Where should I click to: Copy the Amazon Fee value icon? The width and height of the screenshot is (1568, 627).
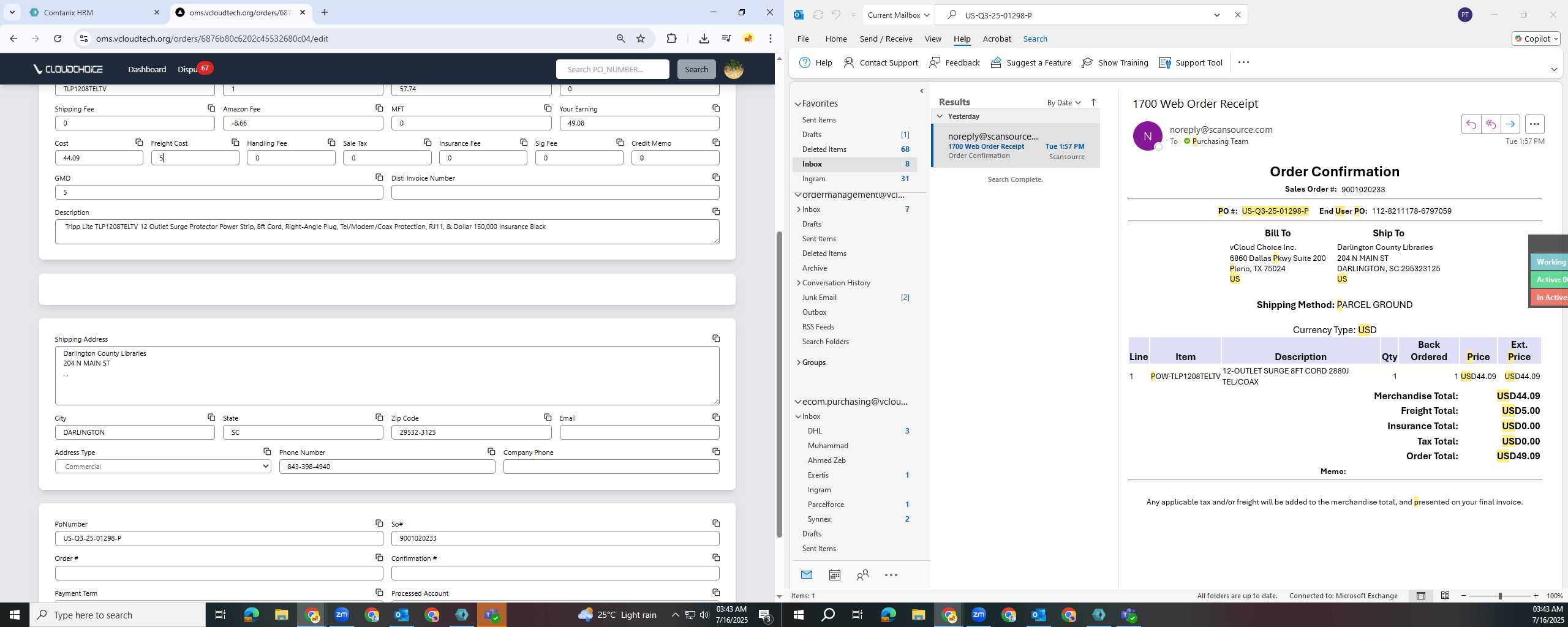tap(379, 108)
